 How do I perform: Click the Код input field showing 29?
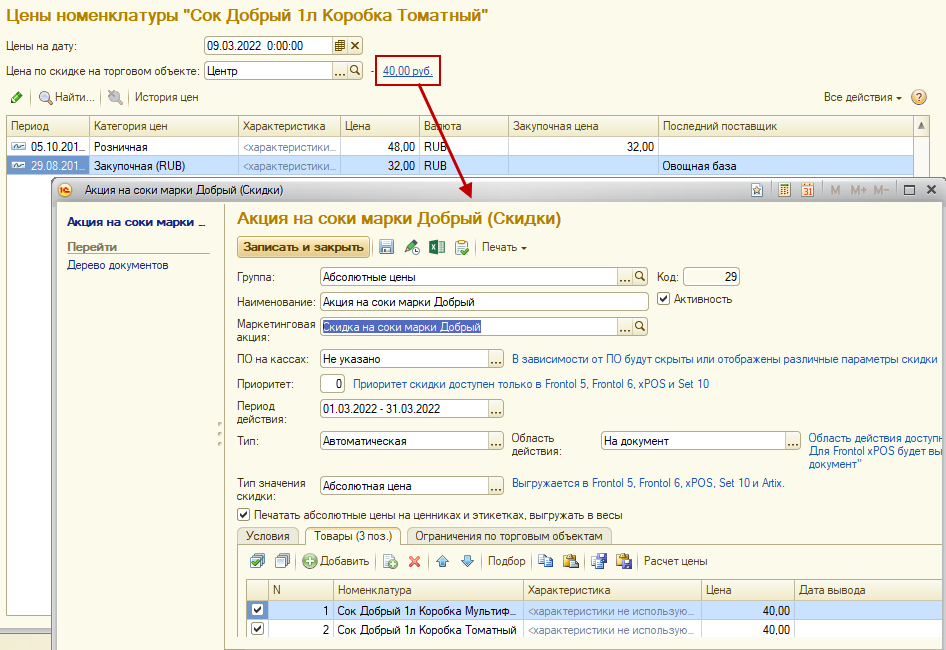711,276
